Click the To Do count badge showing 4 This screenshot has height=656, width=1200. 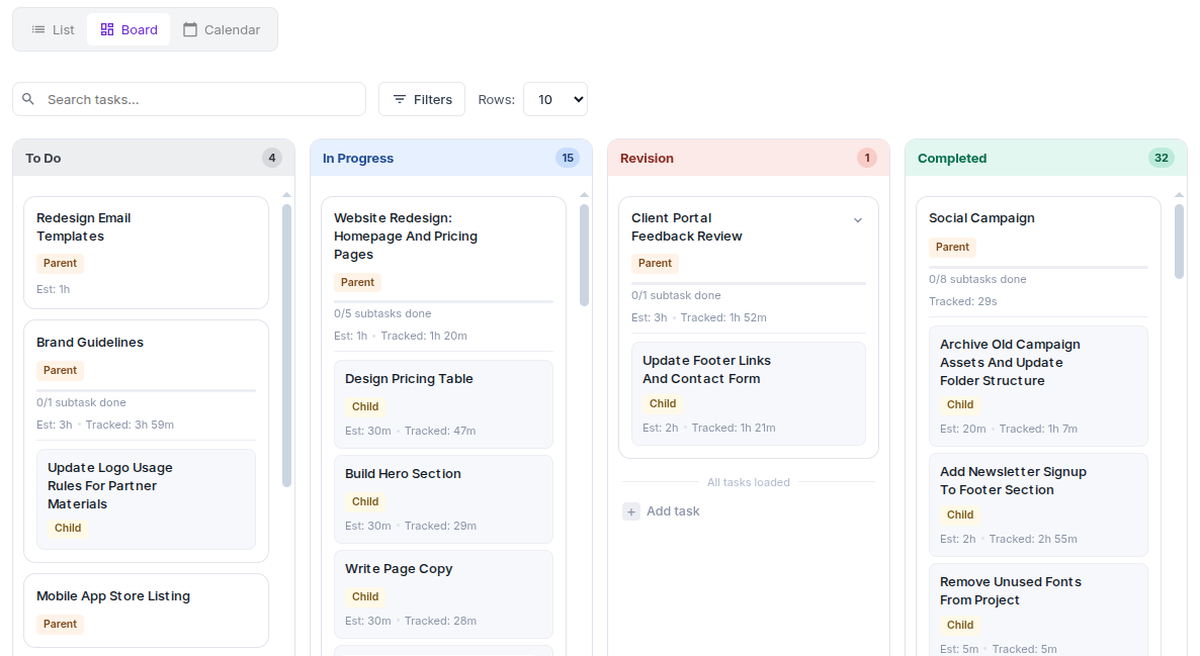(x=272, y=158)
